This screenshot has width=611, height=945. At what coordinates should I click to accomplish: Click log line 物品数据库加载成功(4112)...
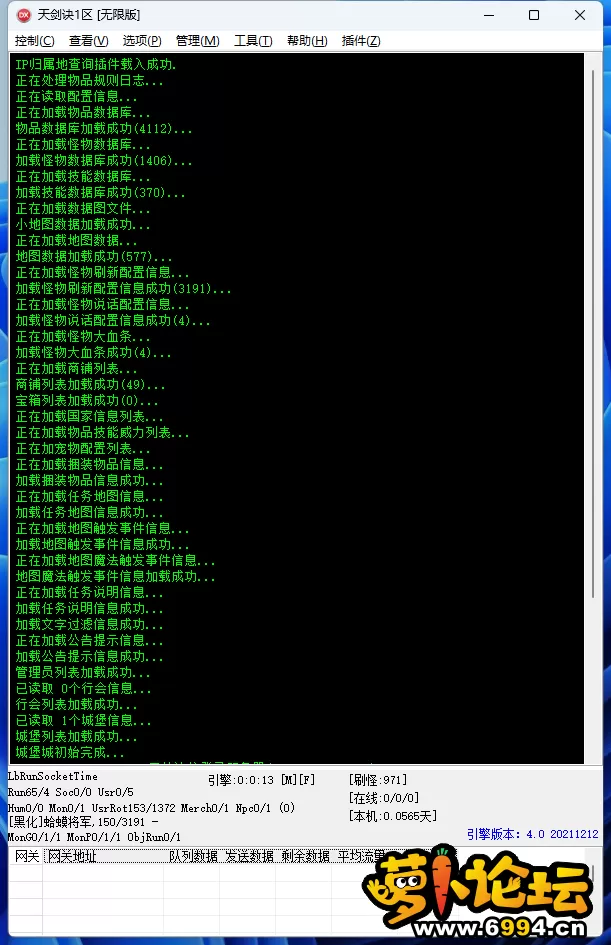point(104,128)
